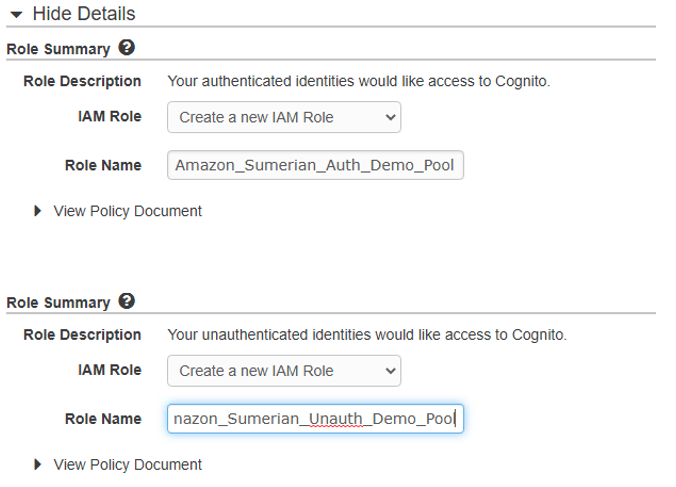Click the Role Name label in the unauthenticated section
The height and width of the screenshot is (487, 676).
coord(103,419)
